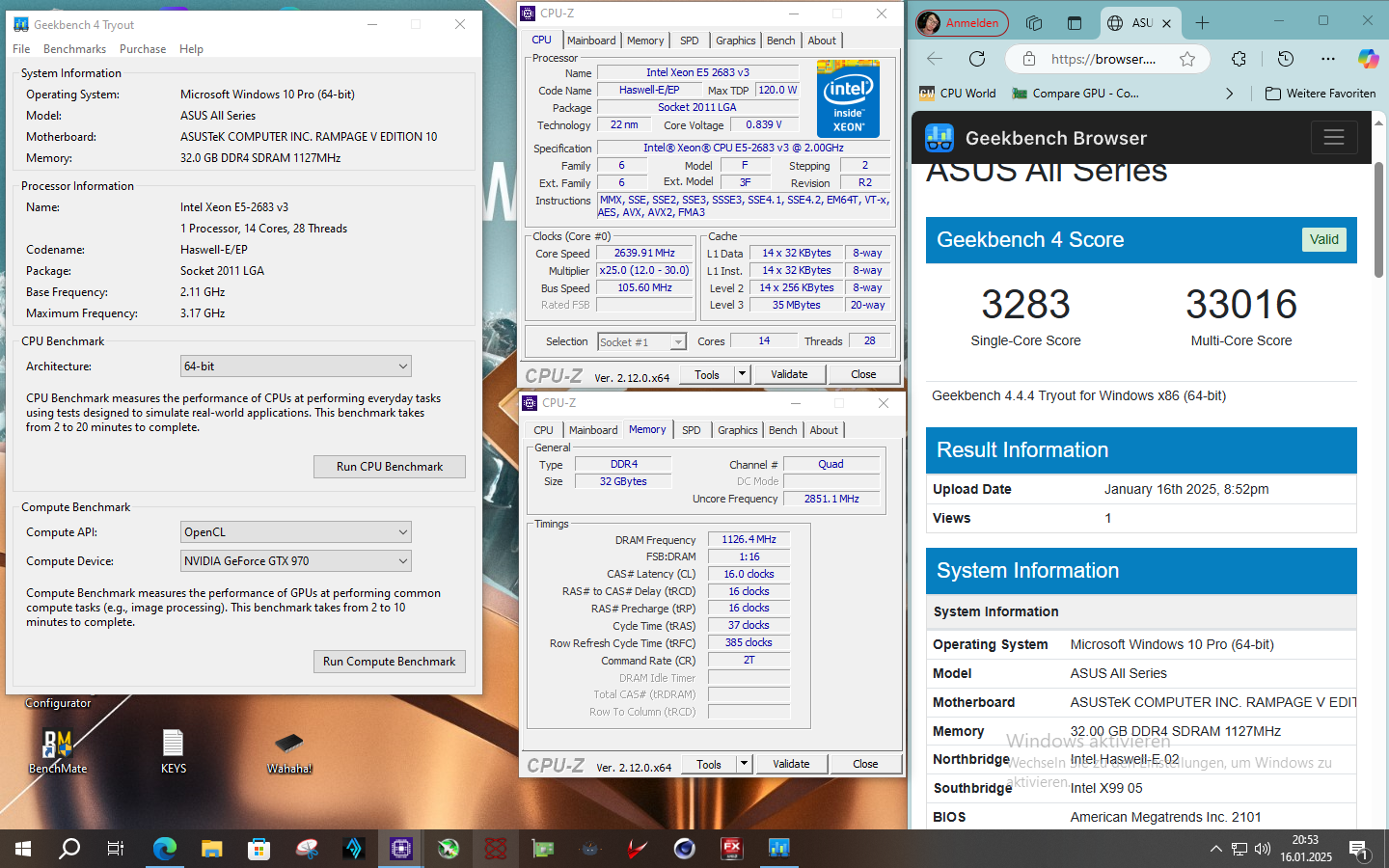Go back in the Edge browser
Screen dimensions: 1389x868
935,59
